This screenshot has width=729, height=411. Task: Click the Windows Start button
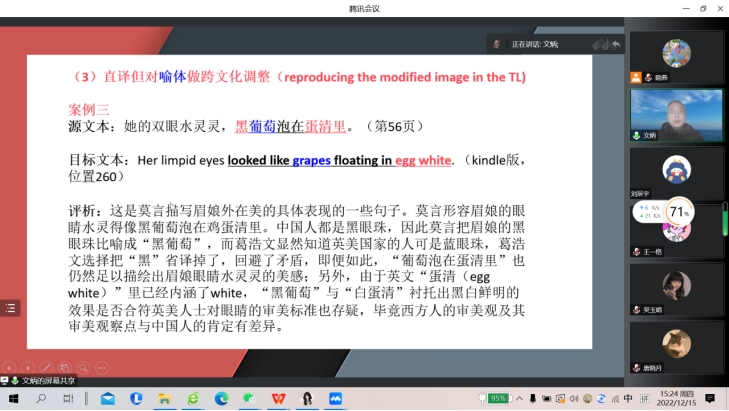coord(13,398)
